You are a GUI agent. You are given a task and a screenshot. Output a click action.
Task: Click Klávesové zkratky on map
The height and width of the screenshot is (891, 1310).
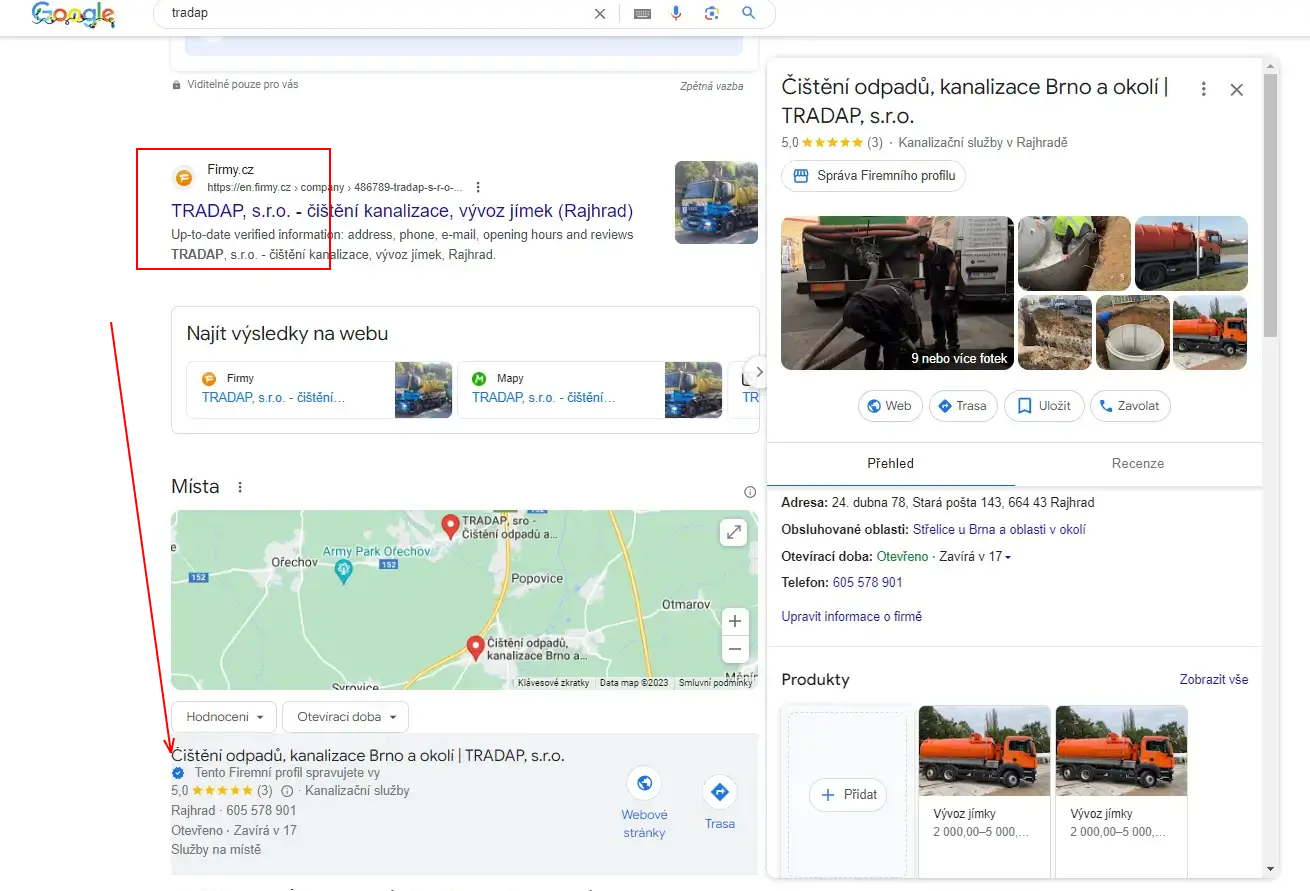coord(553,683)
